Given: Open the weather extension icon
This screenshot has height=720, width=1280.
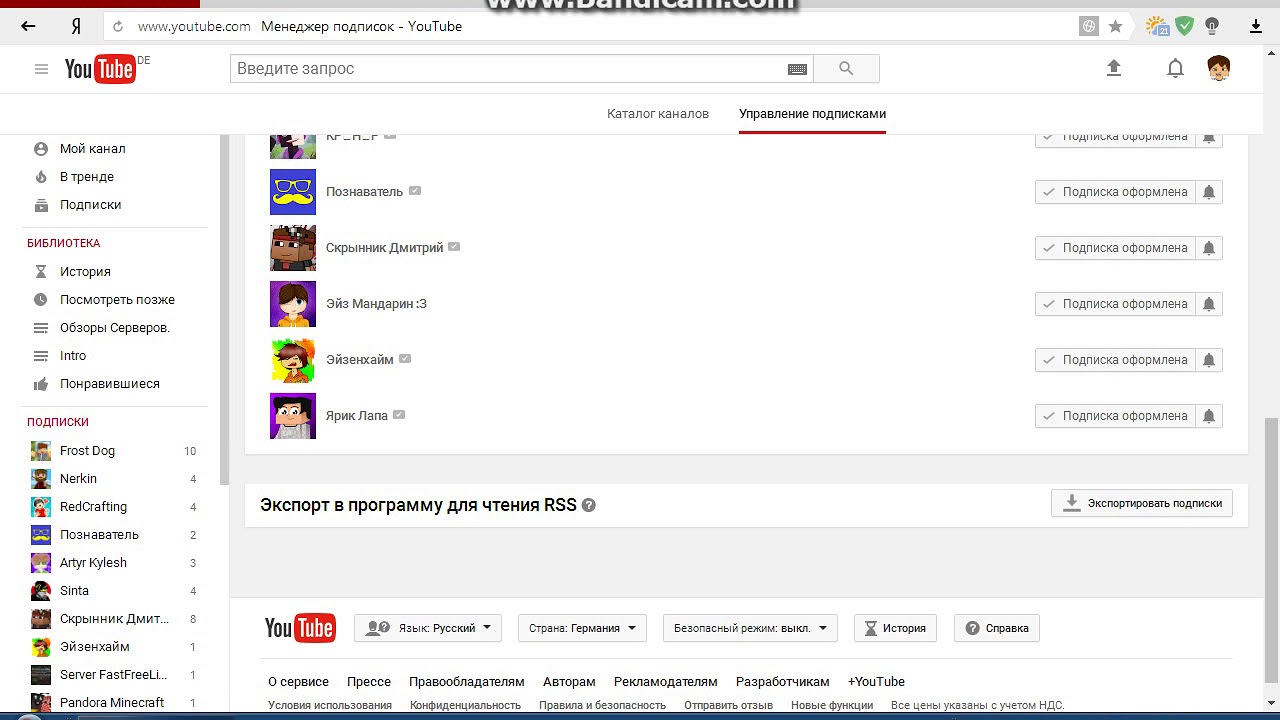Looking at the screenshot, I should 1157,27.
